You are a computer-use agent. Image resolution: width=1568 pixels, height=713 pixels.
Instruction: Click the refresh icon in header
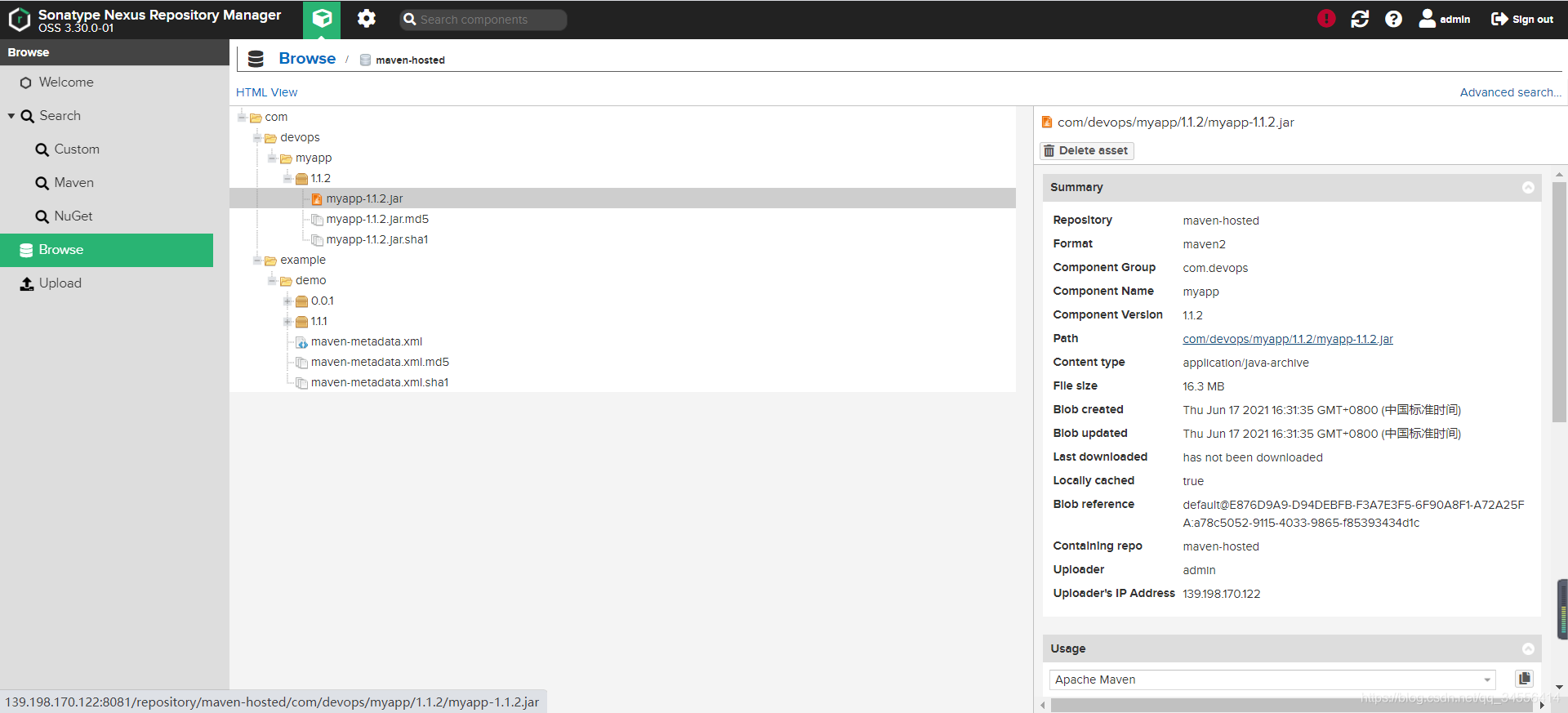pyautogui.click(x=1360, y=19)
